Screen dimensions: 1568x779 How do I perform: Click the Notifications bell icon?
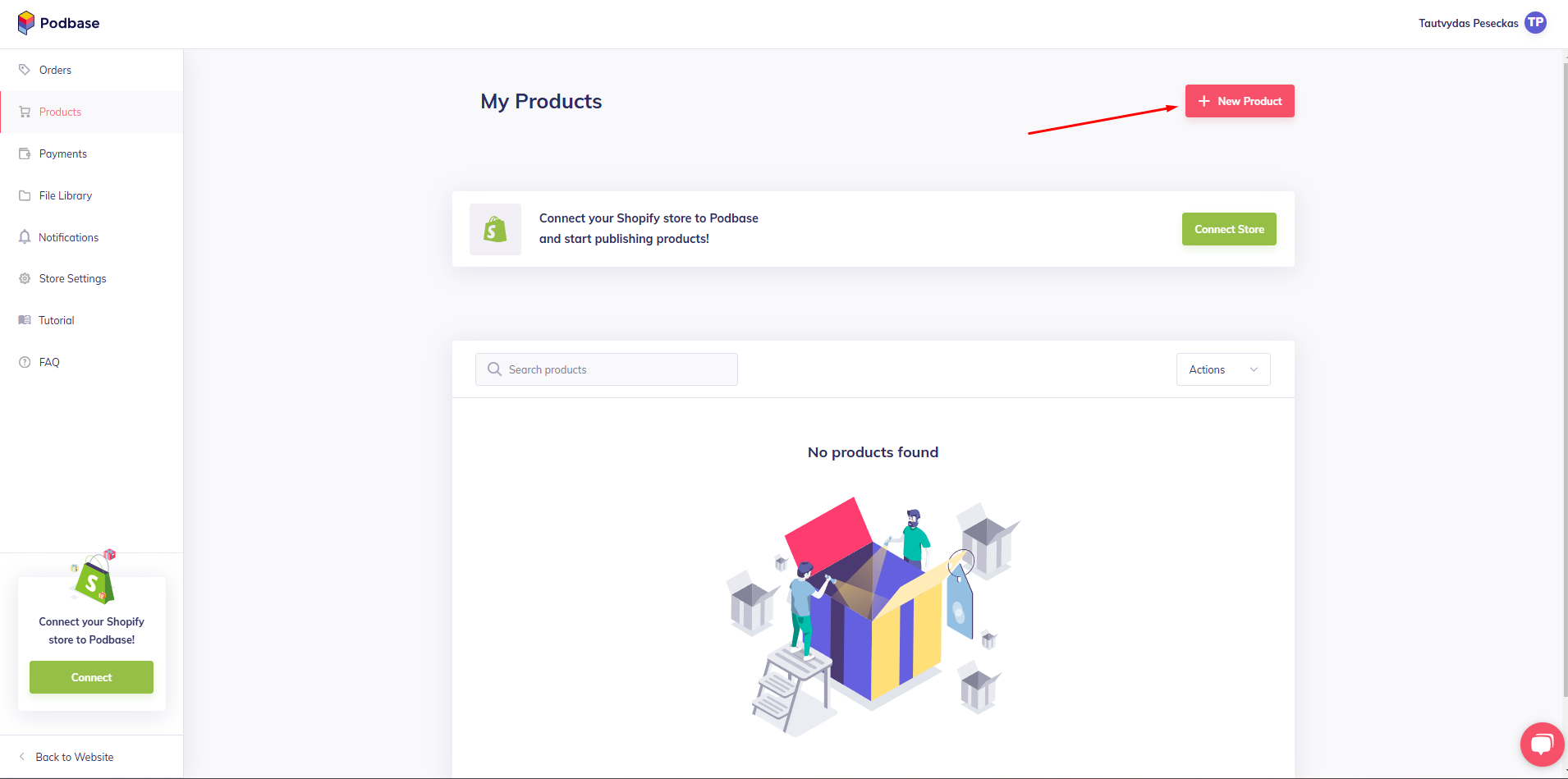click(24, 237)
